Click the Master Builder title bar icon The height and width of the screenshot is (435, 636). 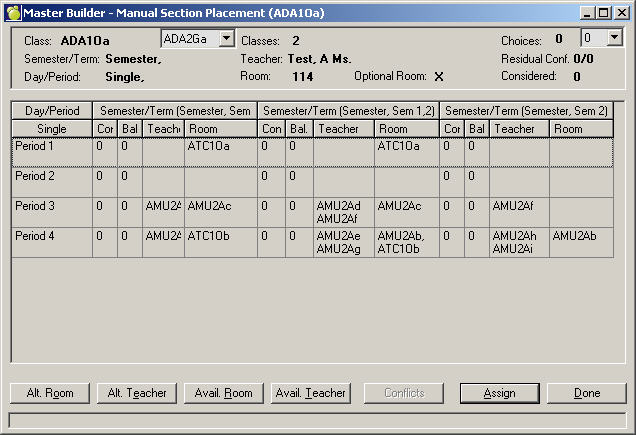[x=12, y=12]
